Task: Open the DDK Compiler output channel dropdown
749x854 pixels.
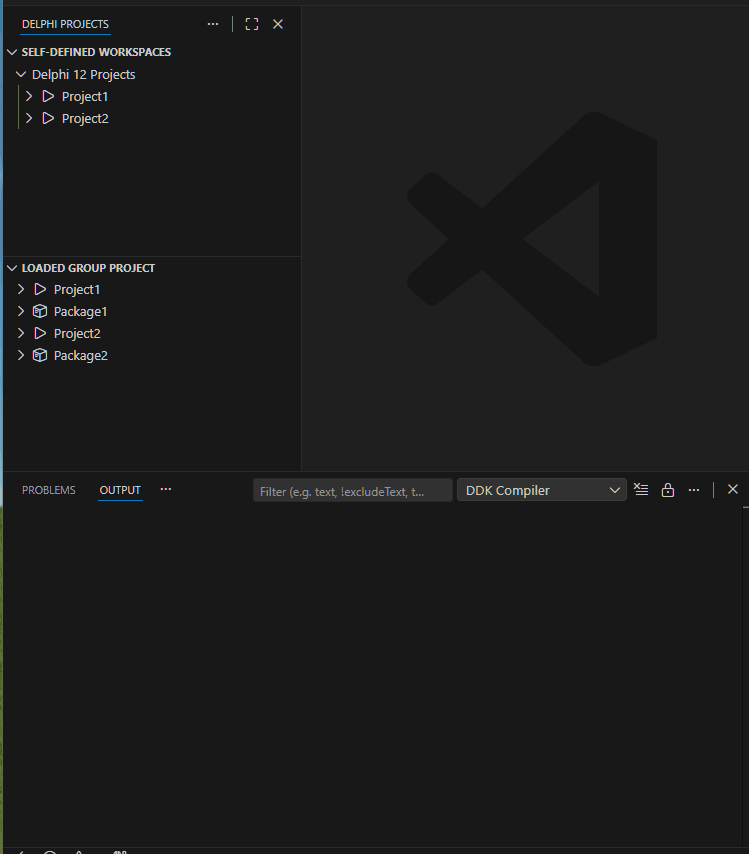Action: click(541, 490)
